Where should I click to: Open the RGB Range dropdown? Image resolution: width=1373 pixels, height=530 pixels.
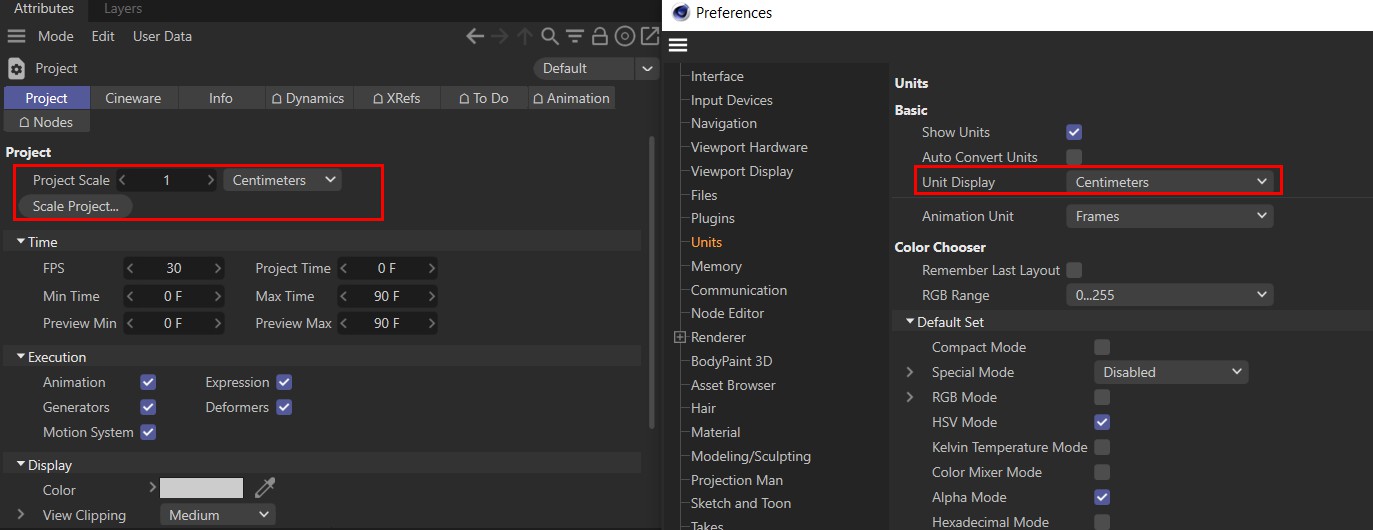tap(1170, 295)
